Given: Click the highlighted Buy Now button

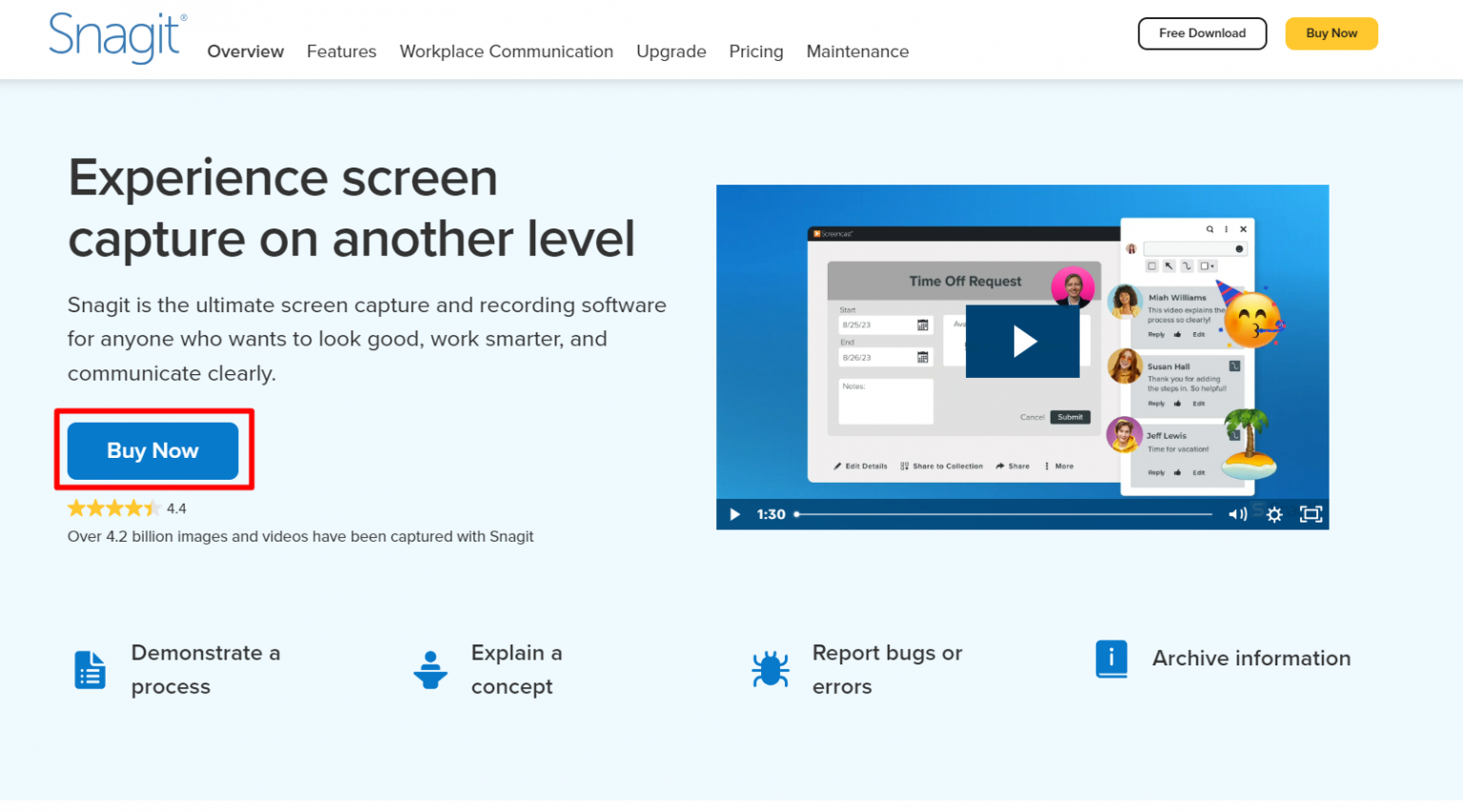Looking at the screenshot, I should coord(152,449).
